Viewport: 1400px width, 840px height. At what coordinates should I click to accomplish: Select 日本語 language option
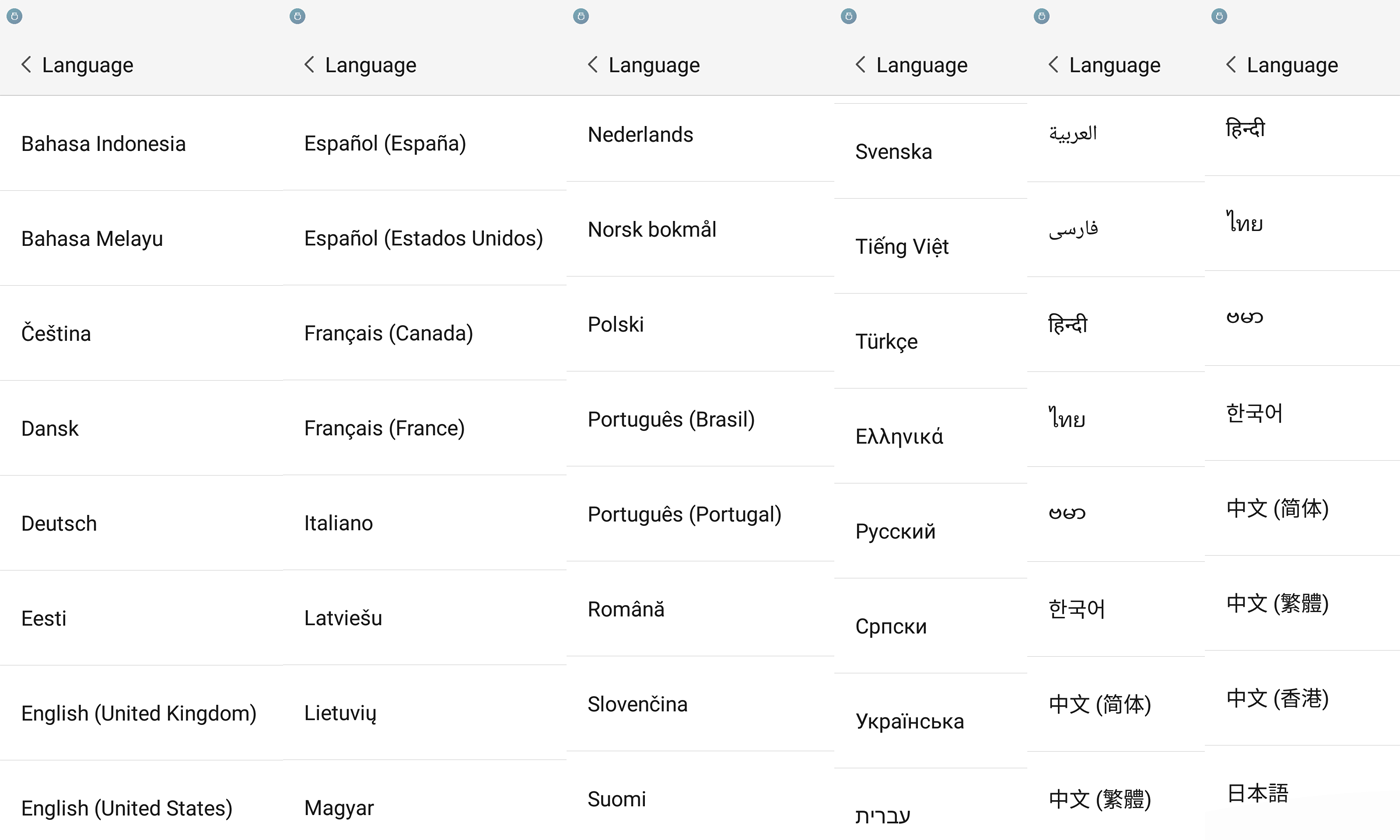[x=1302, y=793]
